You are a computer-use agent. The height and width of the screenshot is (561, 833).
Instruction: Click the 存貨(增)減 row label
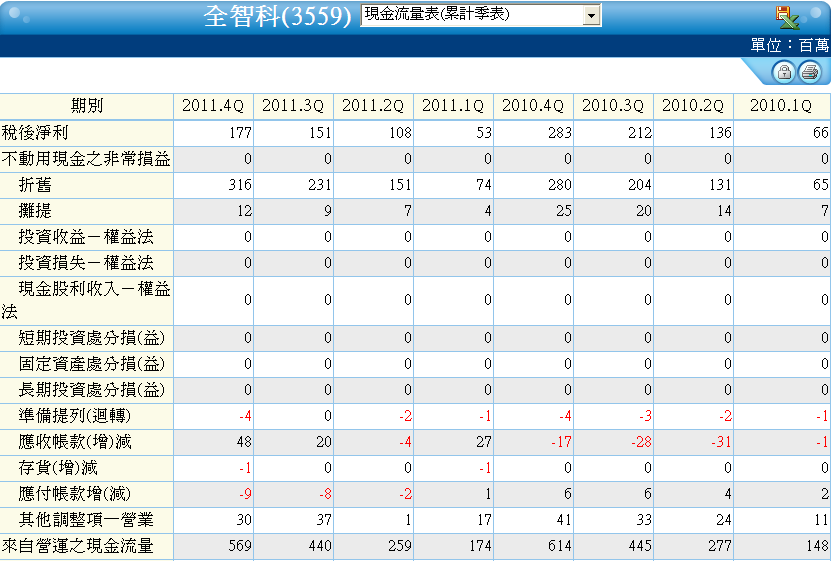click(x=58, y=468)
